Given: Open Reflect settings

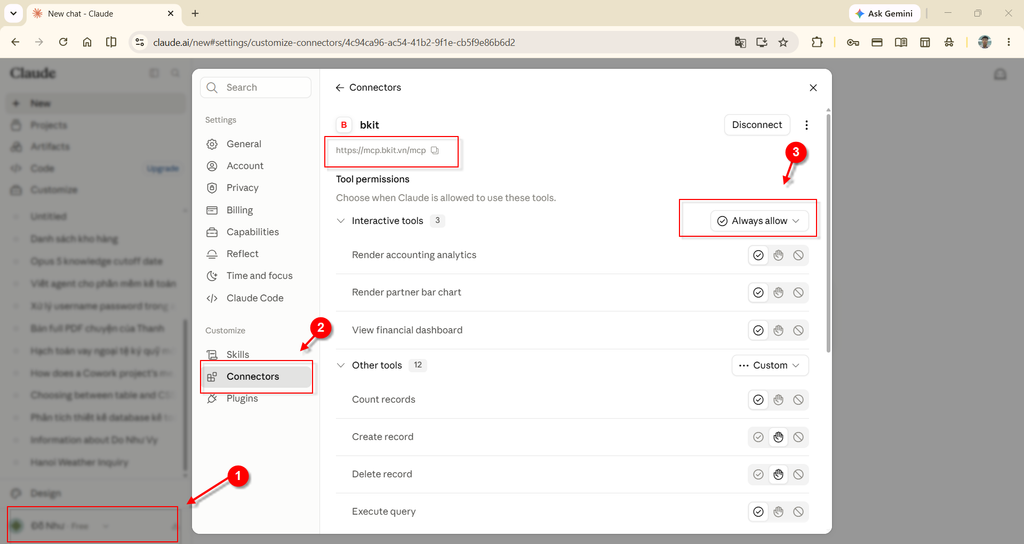Looking at the screenshot, I should point(255,253).
